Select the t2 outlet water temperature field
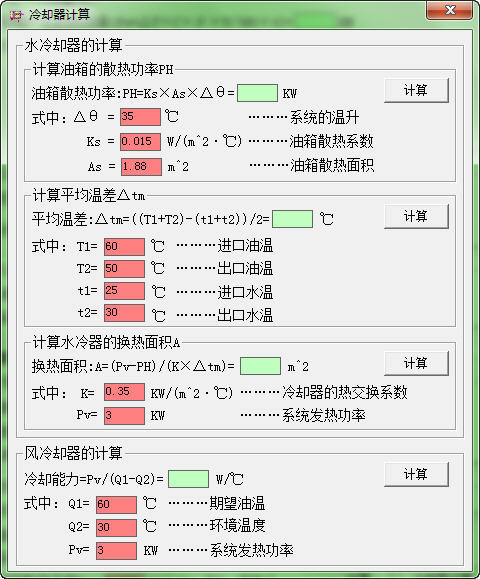The image size is (480, 579). [124, 313]
